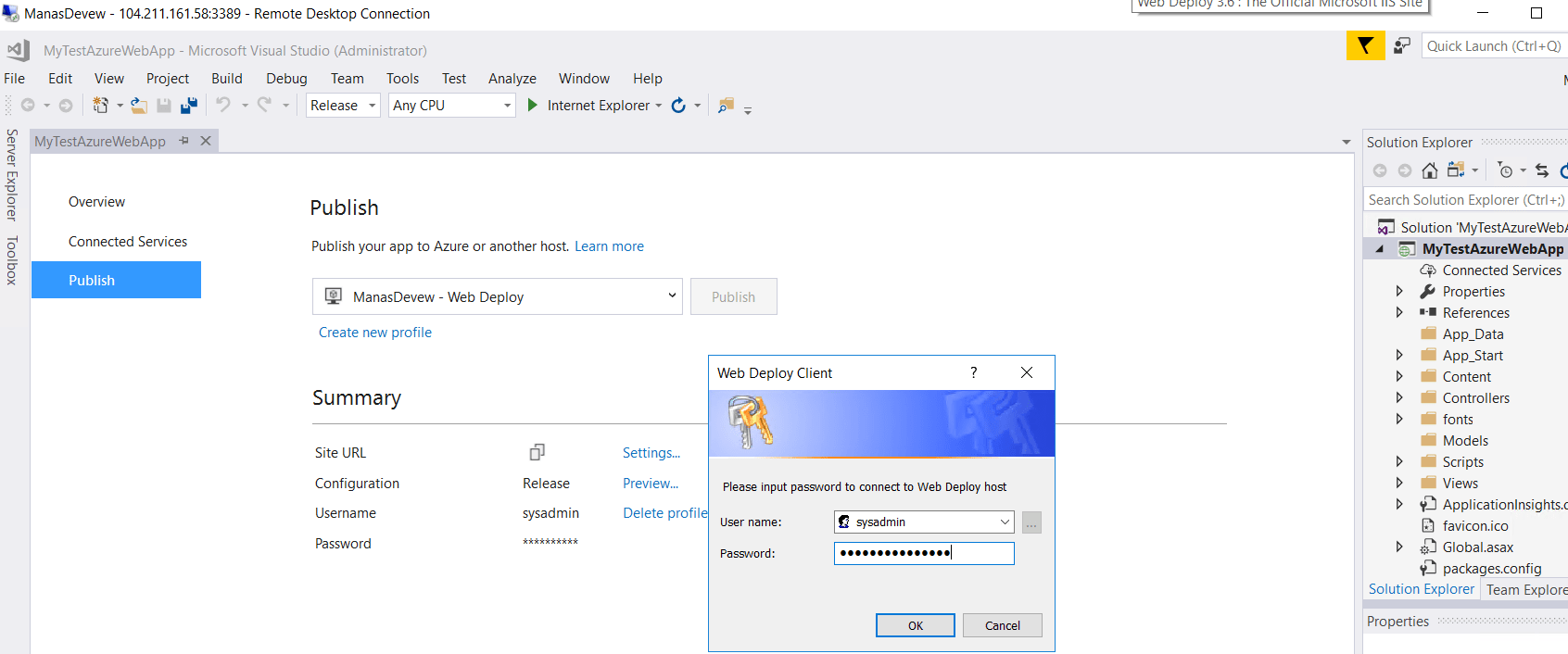
Task: Expand the Properties node in Solution Explorer
Action: [1399, 291]
